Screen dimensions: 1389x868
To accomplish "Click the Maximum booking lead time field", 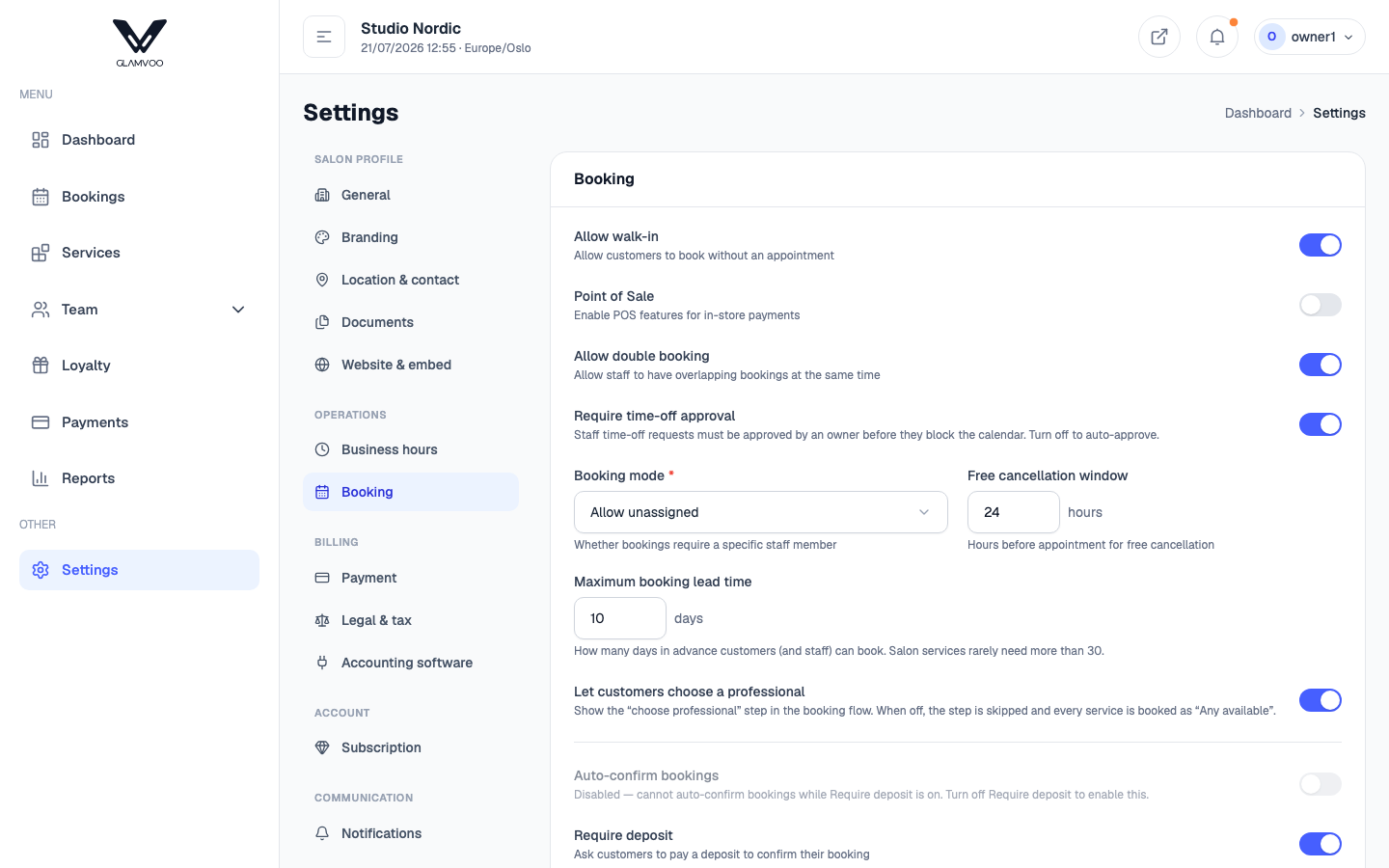I will click(620, 618).
